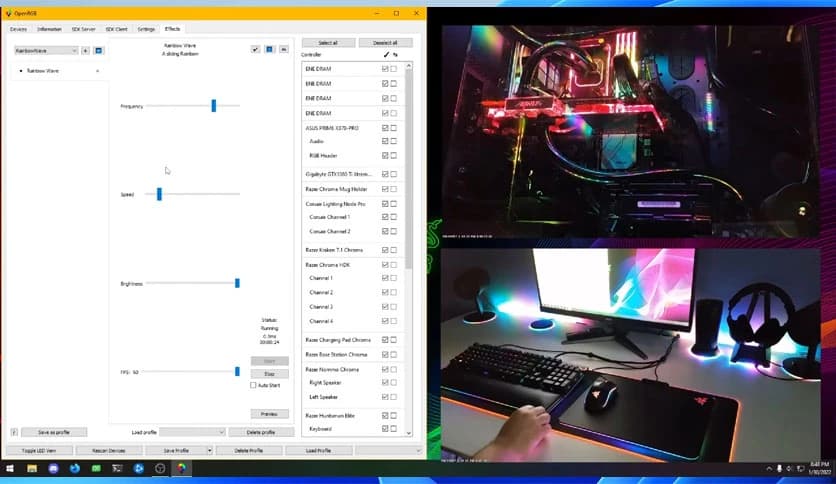This screenshot has height=484, width=836.
Task: Open the empty bottom-bar combo box
Action: 389,451
